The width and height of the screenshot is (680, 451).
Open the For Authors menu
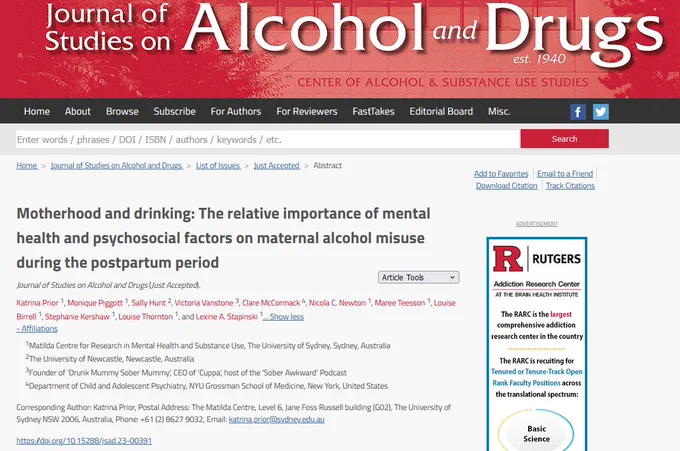click(236, 111)
